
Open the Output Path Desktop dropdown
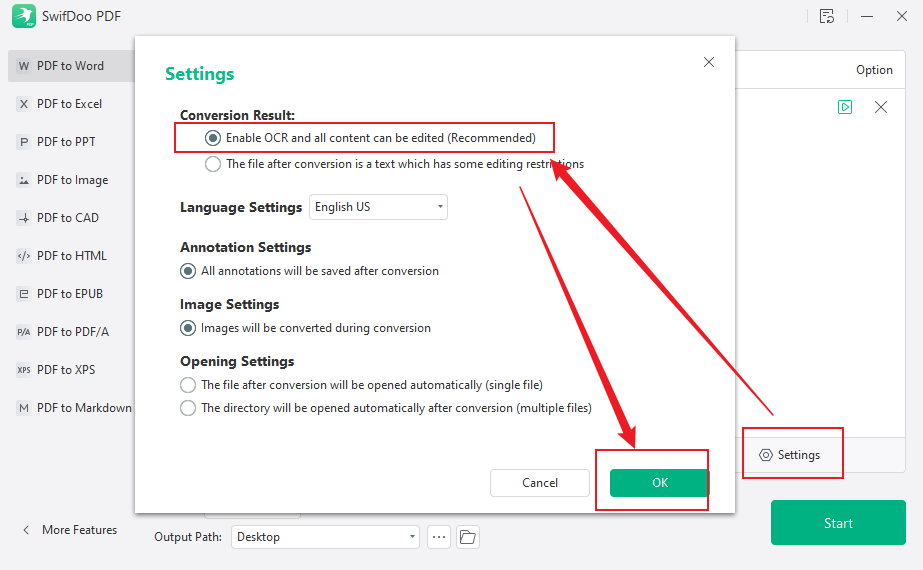[x=326, y=537]
